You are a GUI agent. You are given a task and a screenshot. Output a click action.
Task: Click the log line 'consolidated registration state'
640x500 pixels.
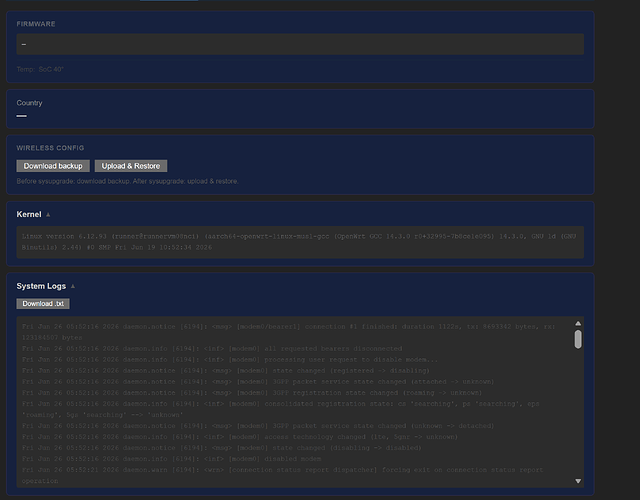coord(280,409)
